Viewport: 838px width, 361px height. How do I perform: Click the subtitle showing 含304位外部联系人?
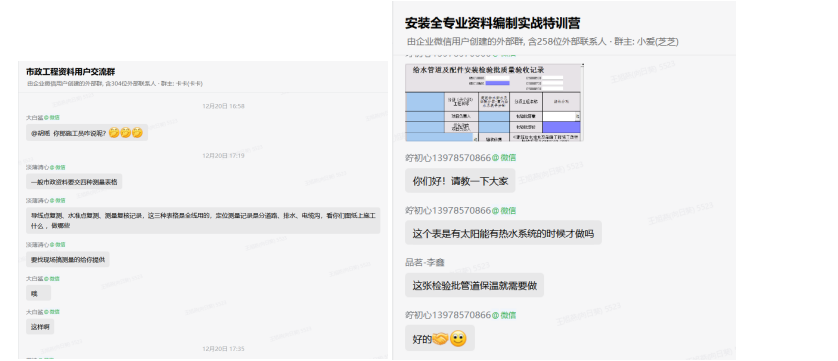(x=115, y=84)
